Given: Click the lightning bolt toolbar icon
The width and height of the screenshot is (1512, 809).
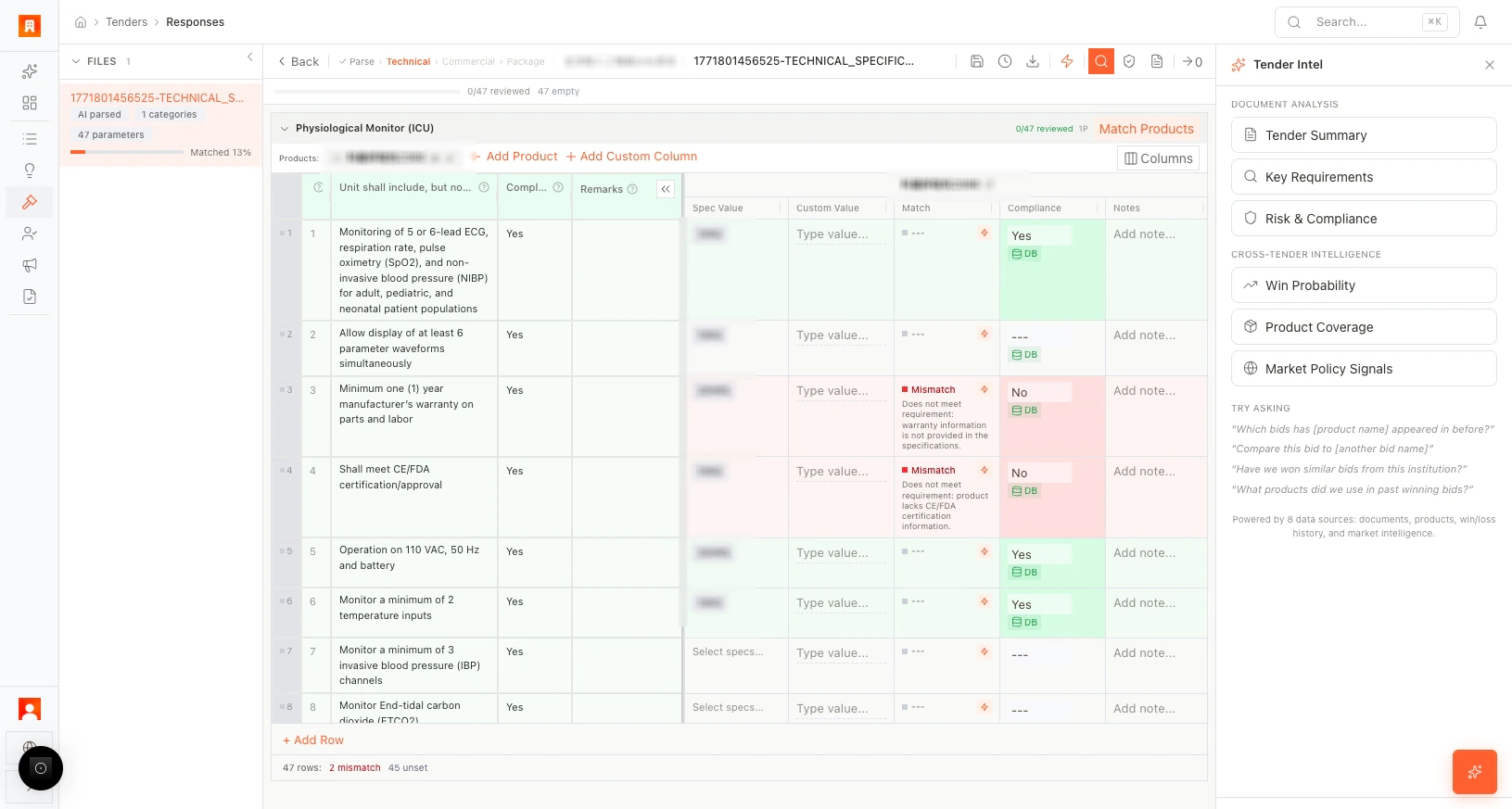Looking at the screenshot, I should [x=1067, y=61].
